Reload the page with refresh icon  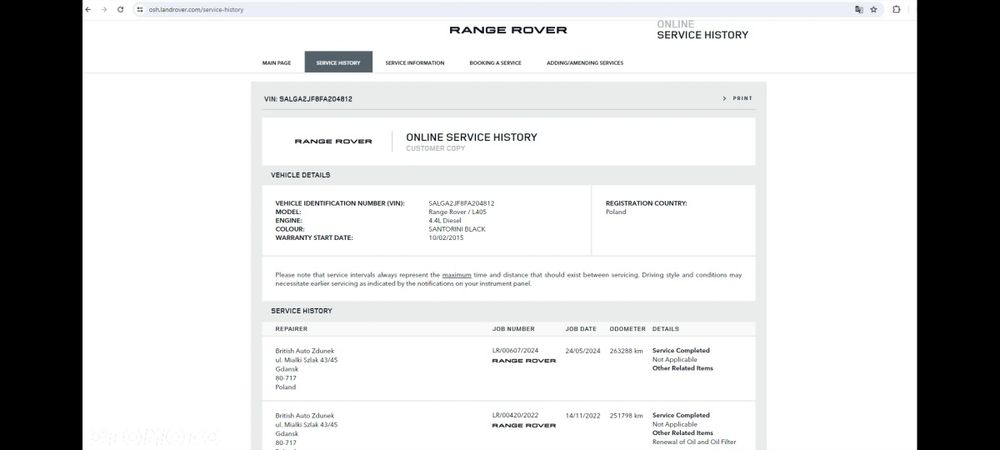tap(121, 10)
